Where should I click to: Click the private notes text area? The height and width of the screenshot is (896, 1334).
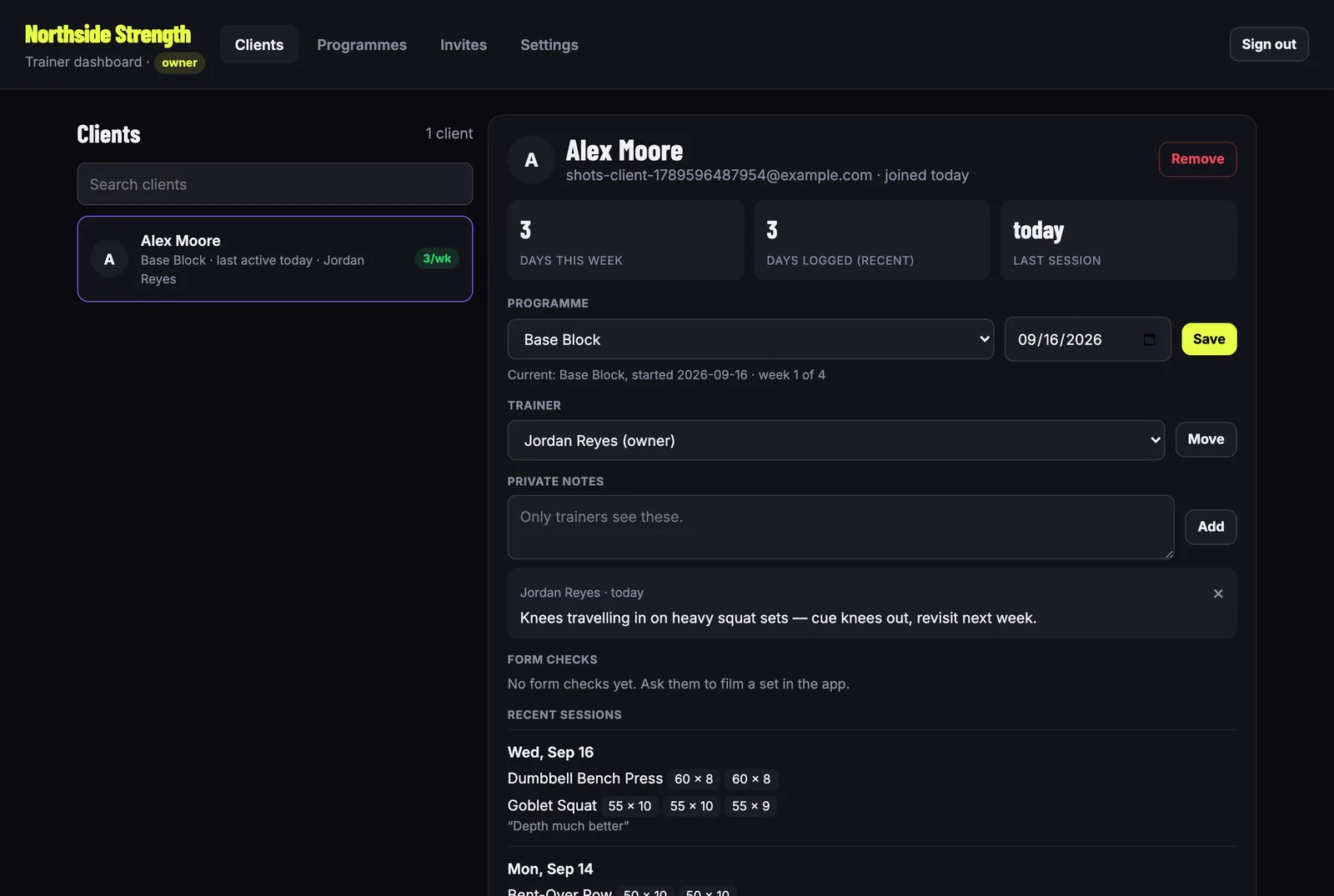tap(840, 527)
